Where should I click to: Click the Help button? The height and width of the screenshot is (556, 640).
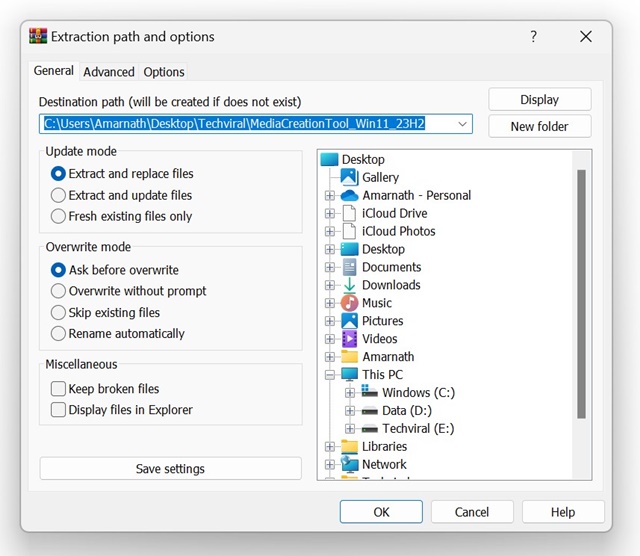563,512
